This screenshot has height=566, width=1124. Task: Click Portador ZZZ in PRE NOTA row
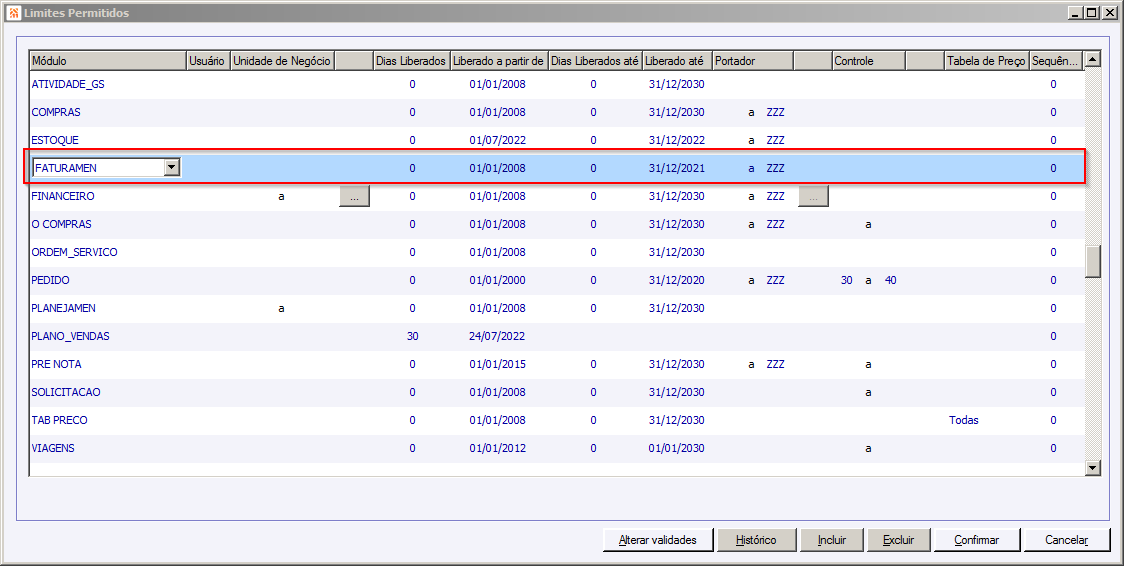point(776,364)
